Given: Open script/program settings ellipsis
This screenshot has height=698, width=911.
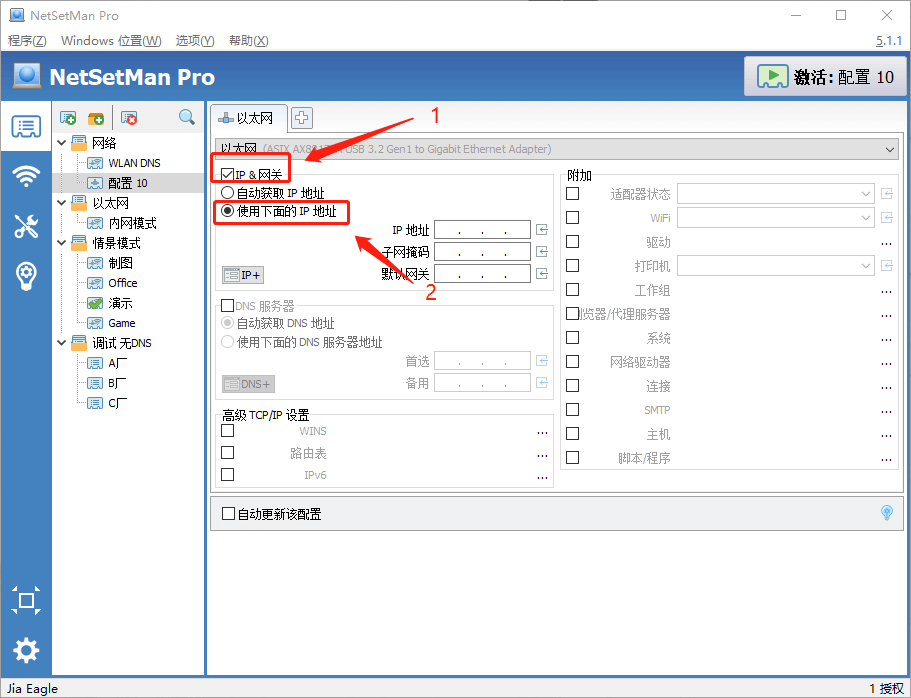Looking at the screenshot, I should tap(886, 460).
